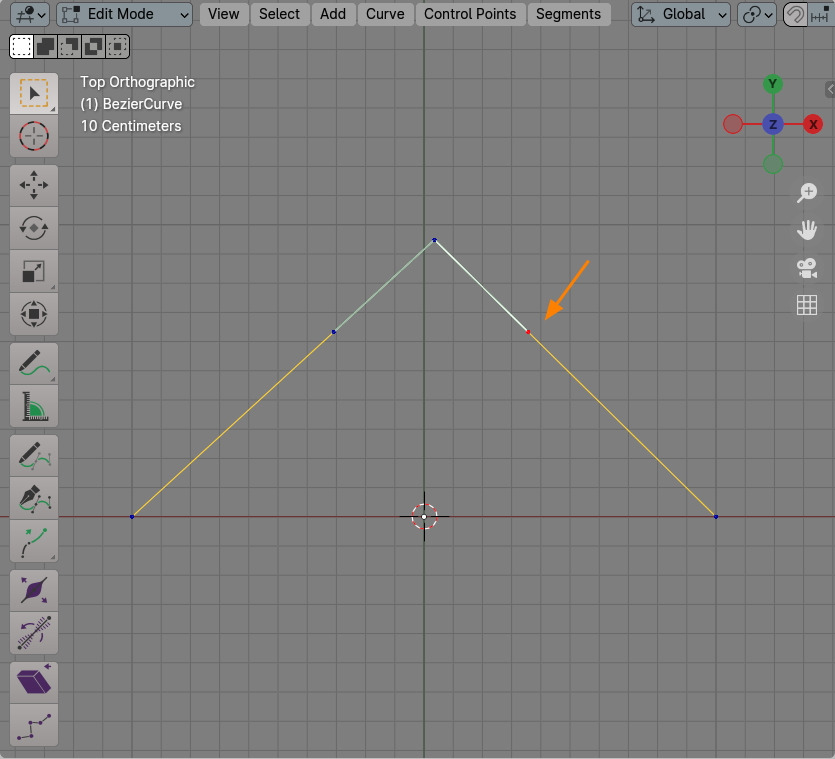835x759 pixels.
Task: Expand the sidebar with the arrow tab
Action: 830,89
